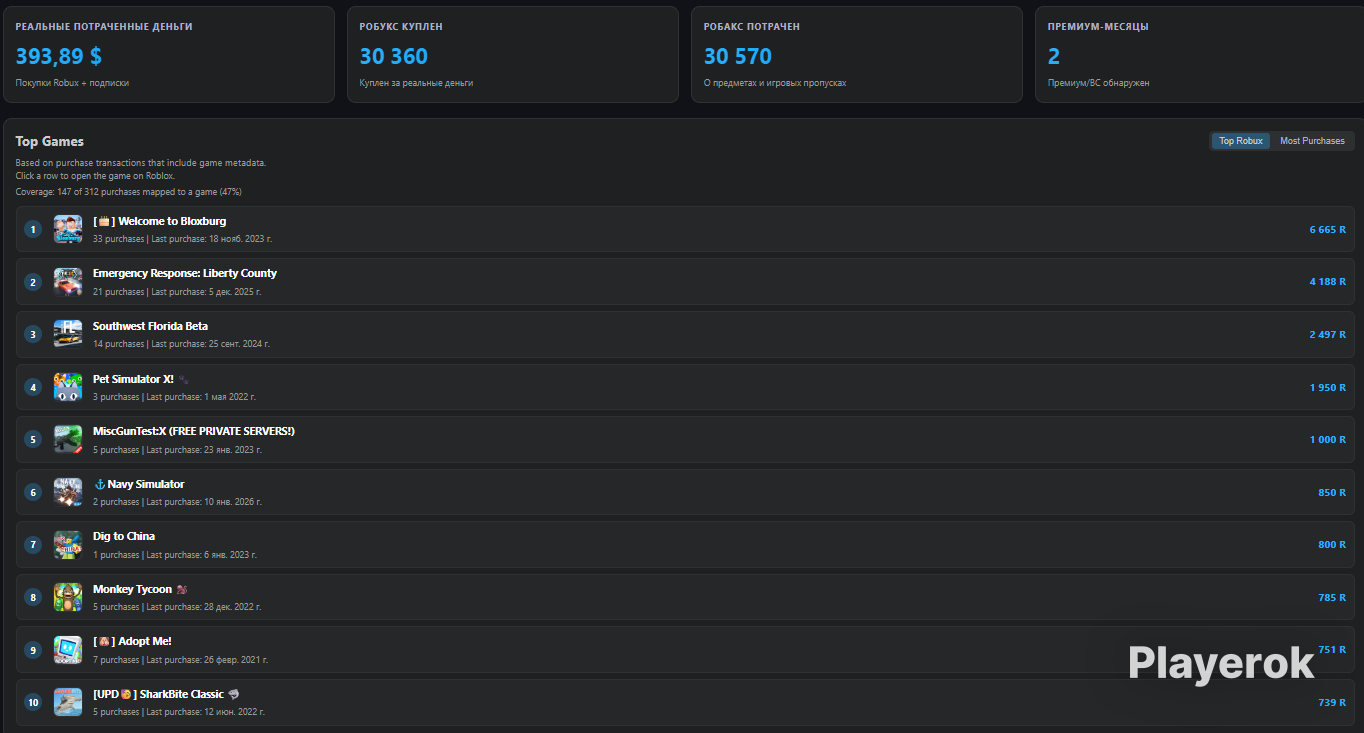This screenshot has width=1364, height=733.
Task: Open Emergency Response: Liberty County title link
Action: pos(185,273)
